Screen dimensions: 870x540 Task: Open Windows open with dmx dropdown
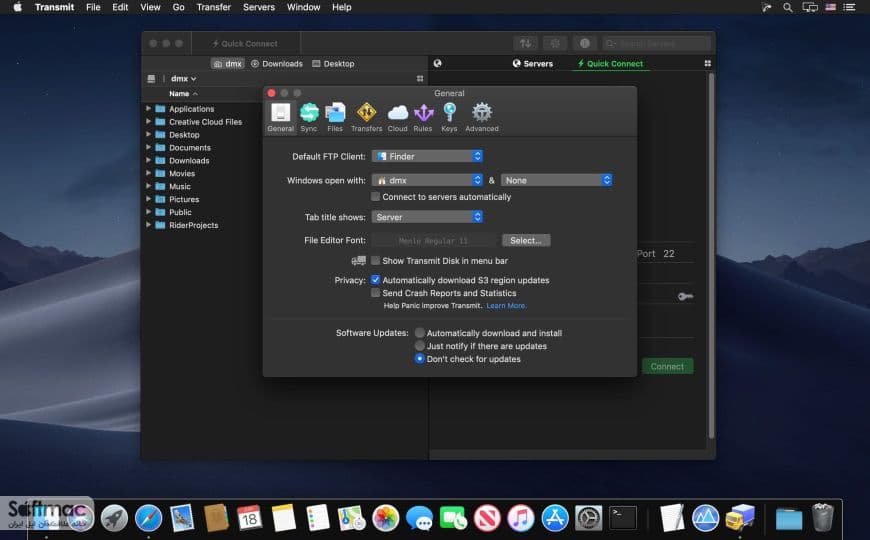click(427, 180)
